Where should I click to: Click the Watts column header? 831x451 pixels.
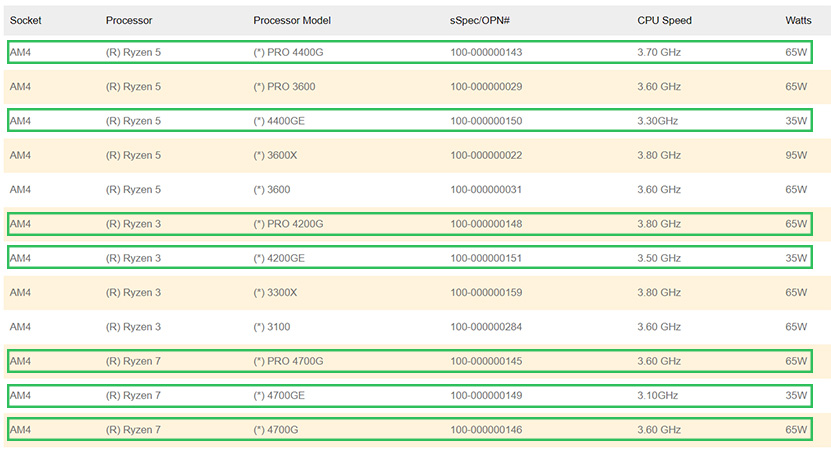[x=798, y=21]
